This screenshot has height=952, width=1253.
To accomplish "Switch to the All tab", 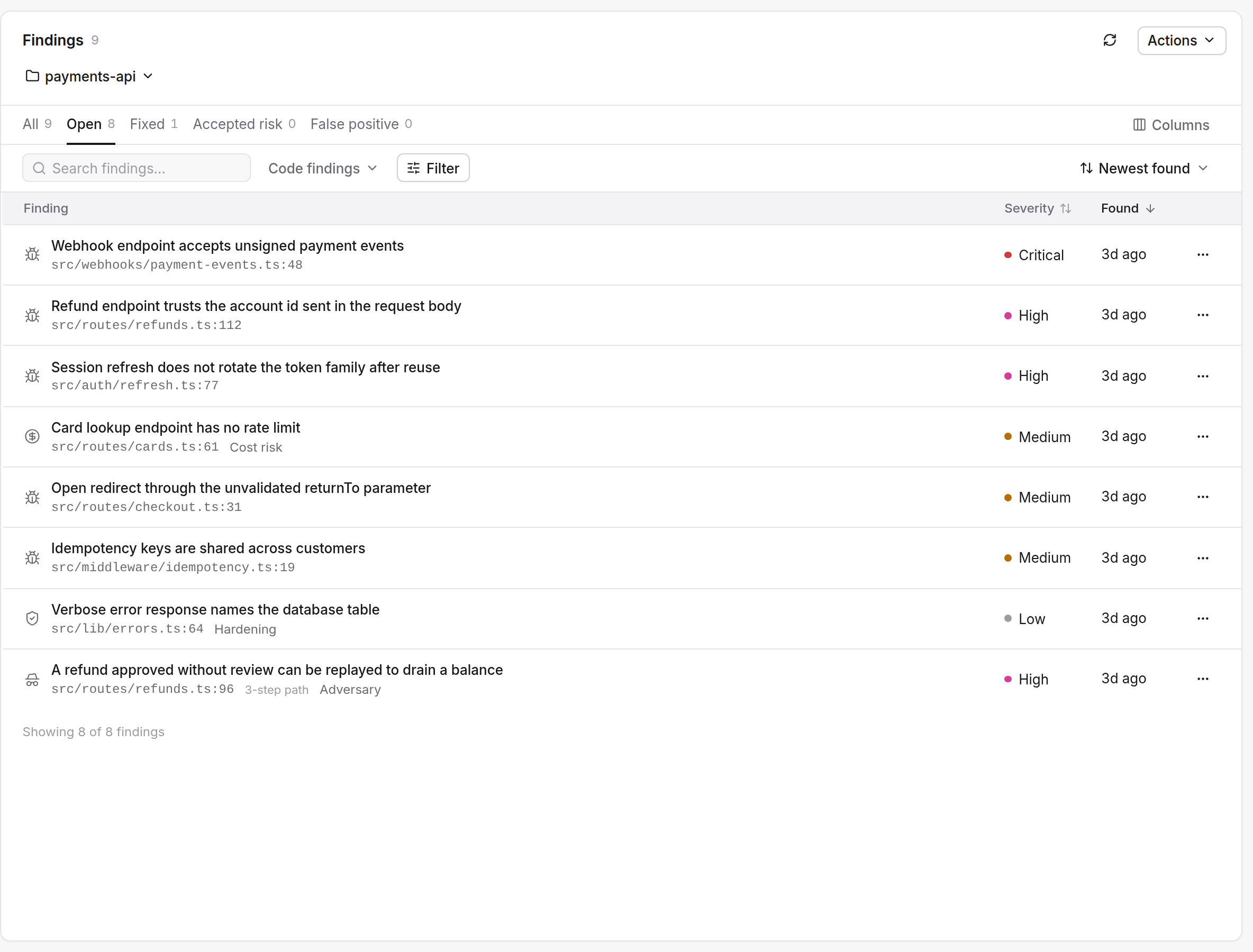I will pos(37,124).
